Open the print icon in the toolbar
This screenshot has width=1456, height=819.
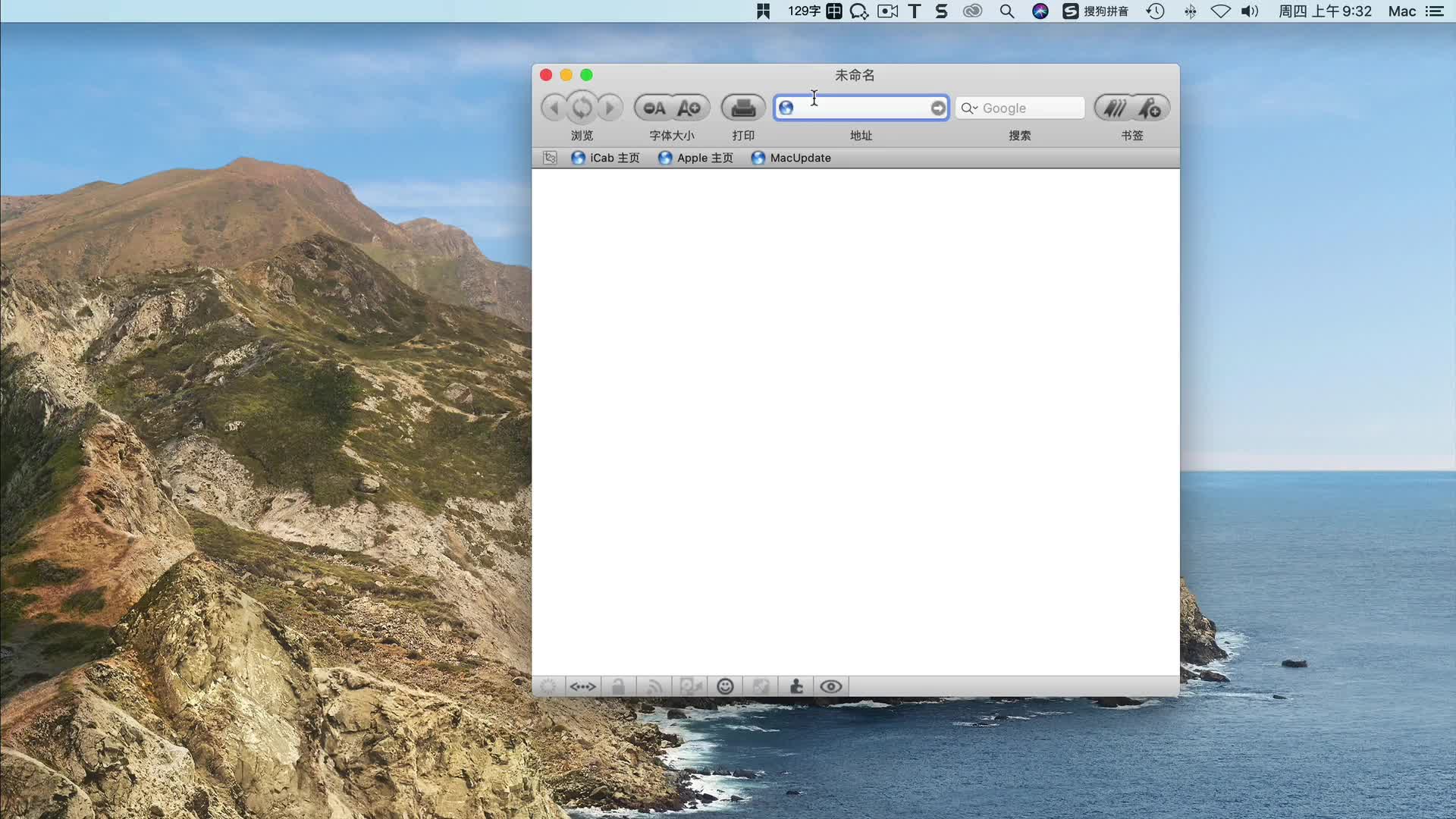(743, 107)
